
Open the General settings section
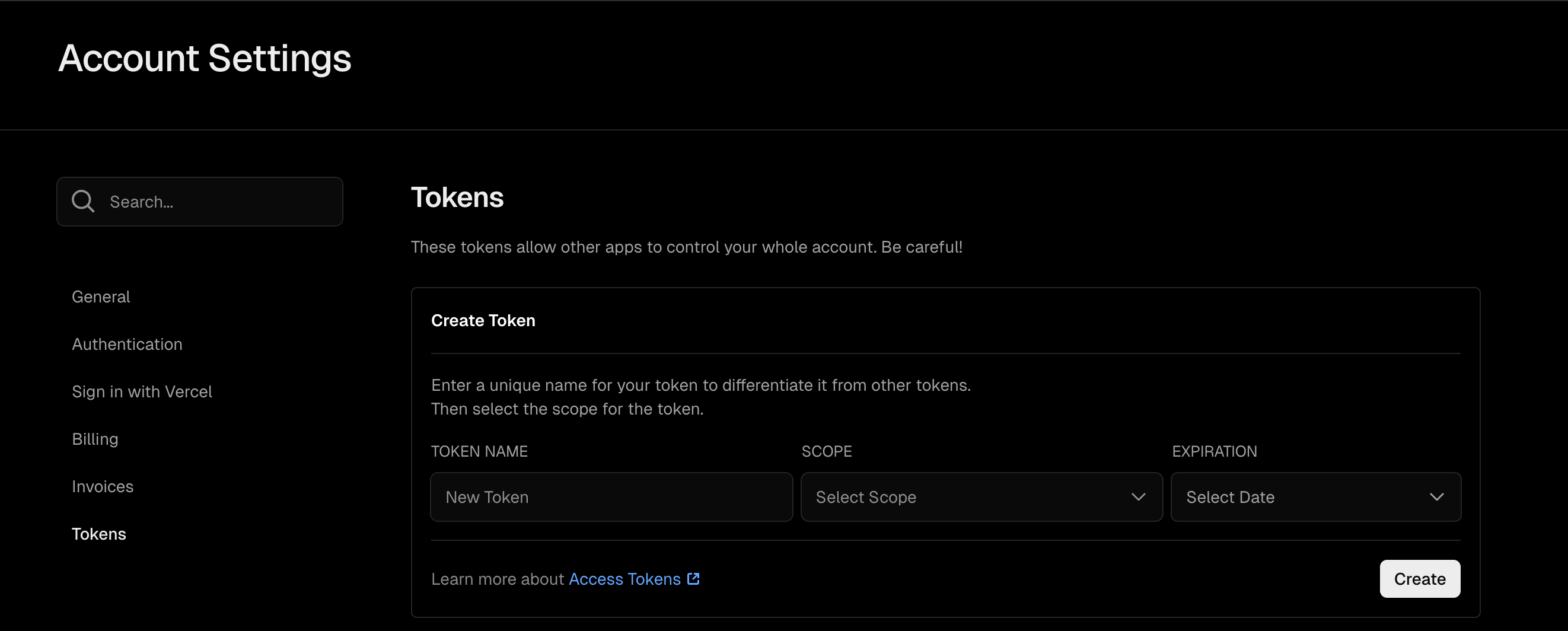coord(101,297)
